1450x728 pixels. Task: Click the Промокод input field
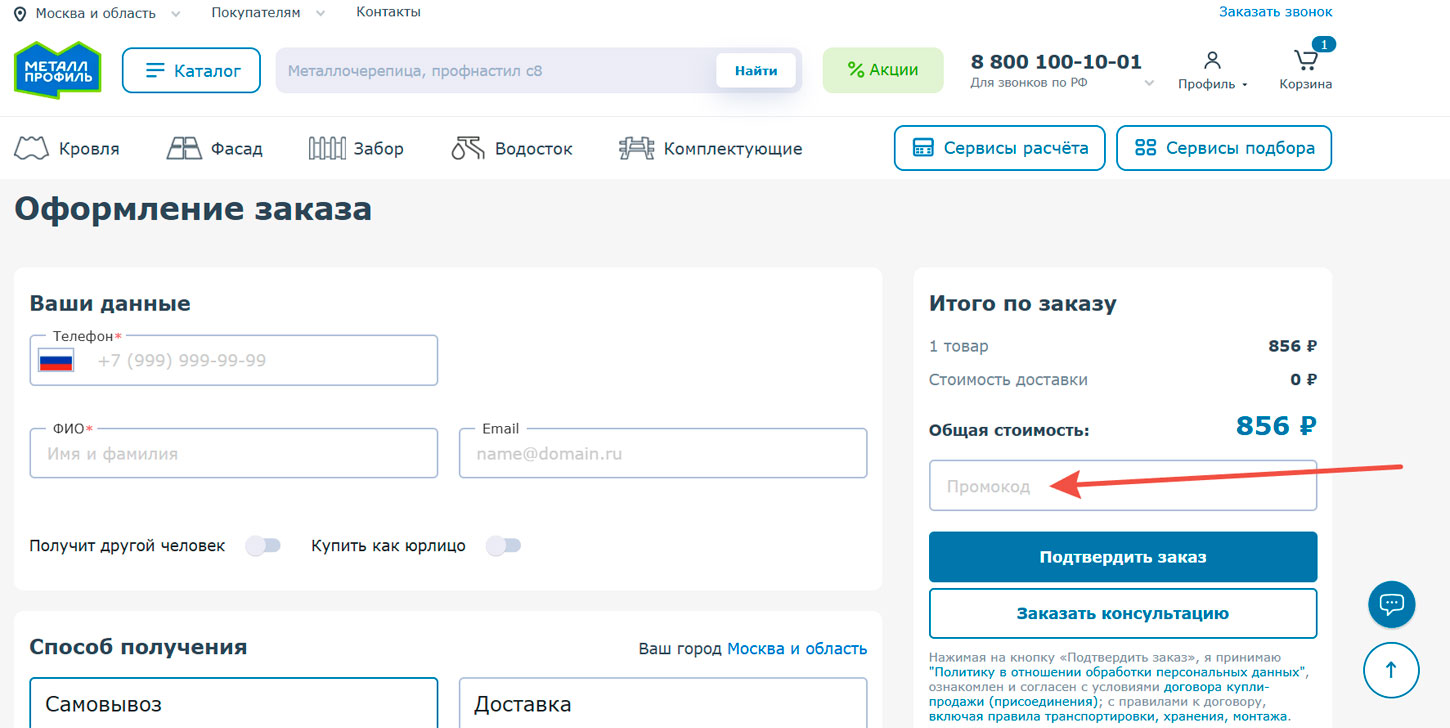1123,486
